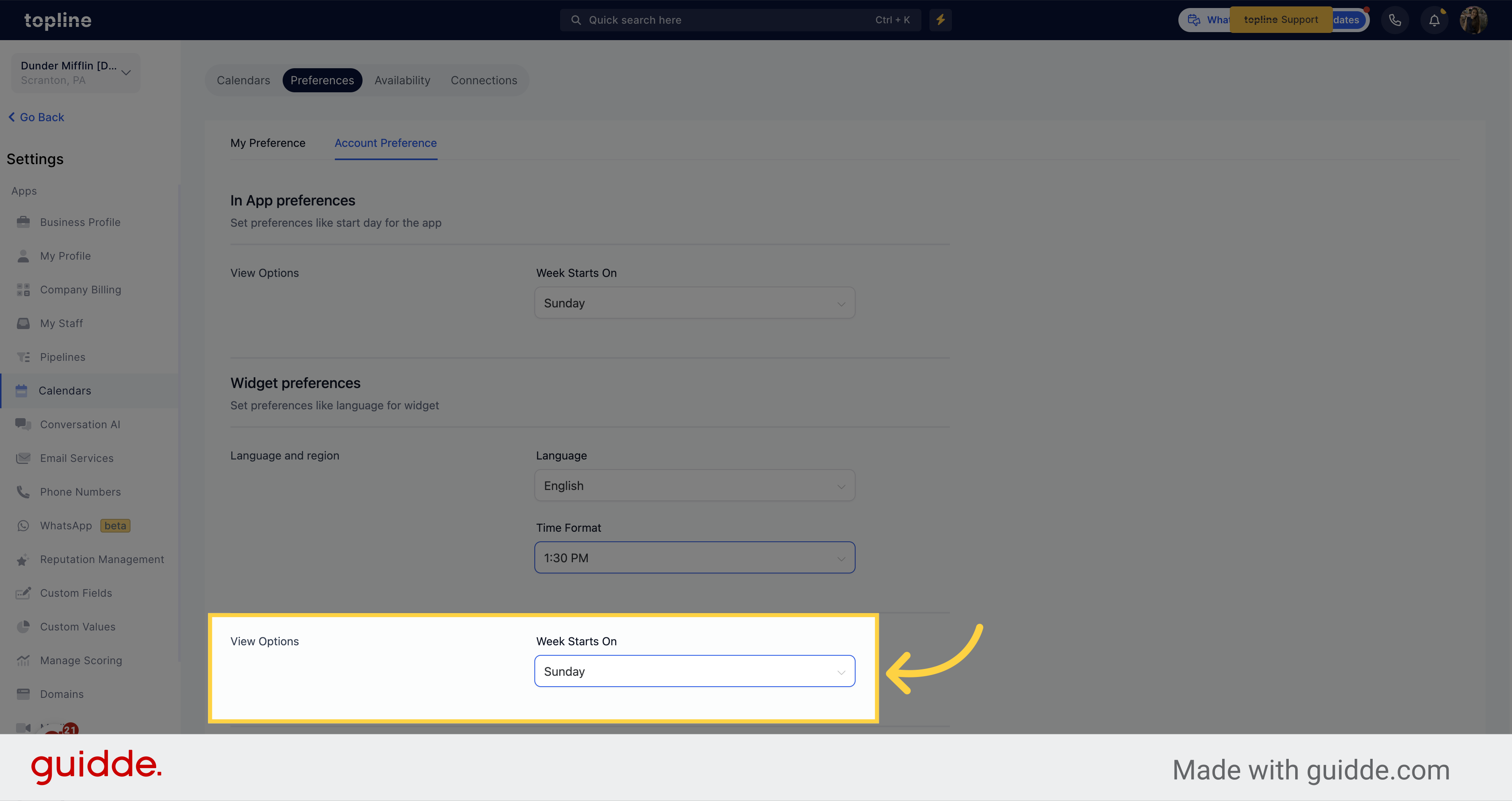Select Sunday in Week Starts On field

pos(695,671)
